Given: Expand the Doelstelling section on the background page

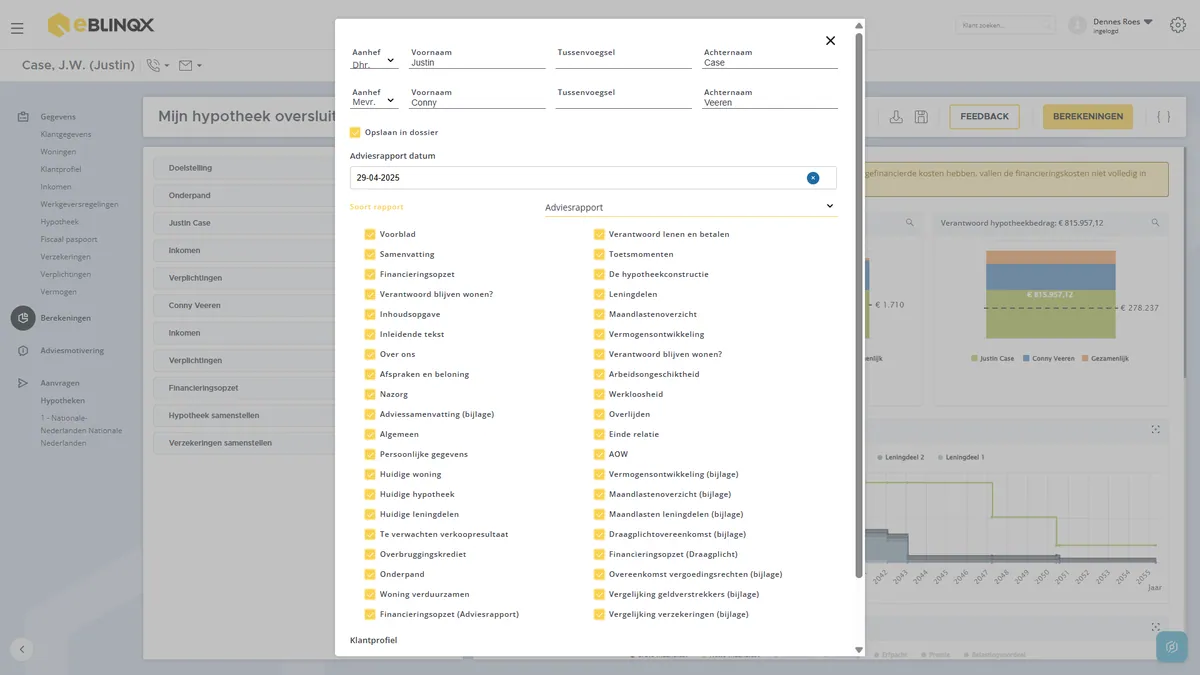Looking at the screenshot, I should (244, 168).
